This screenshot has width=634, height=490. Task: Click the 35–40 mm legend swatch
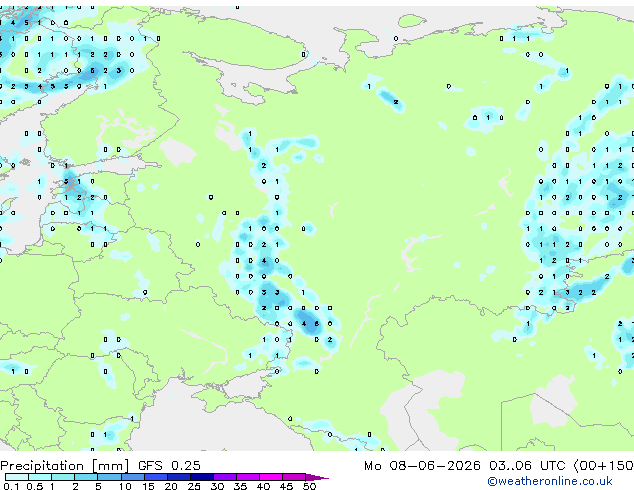(x=247, y=477)
